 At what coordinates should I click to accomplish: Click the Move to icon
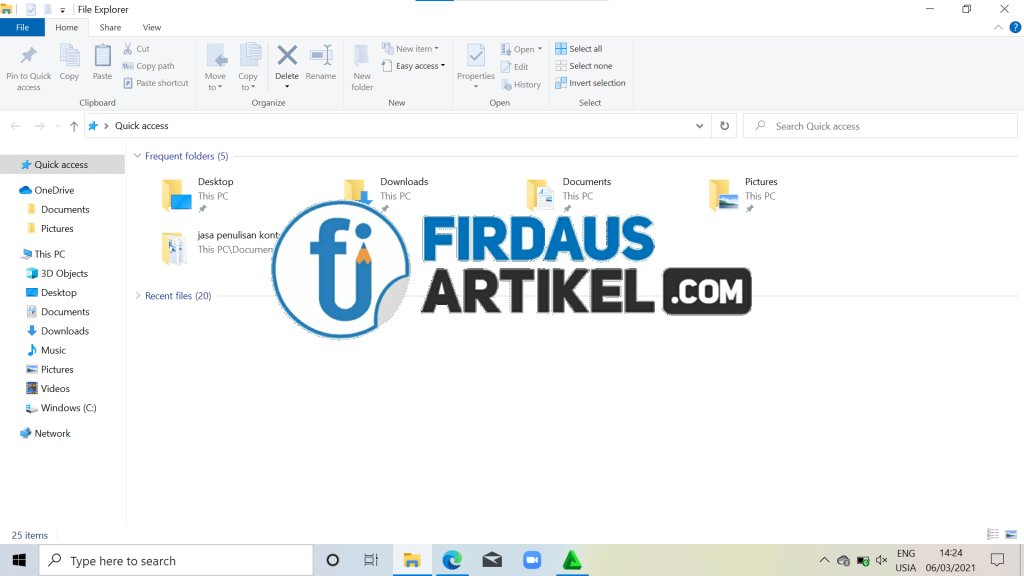click(x=216, y=56)
